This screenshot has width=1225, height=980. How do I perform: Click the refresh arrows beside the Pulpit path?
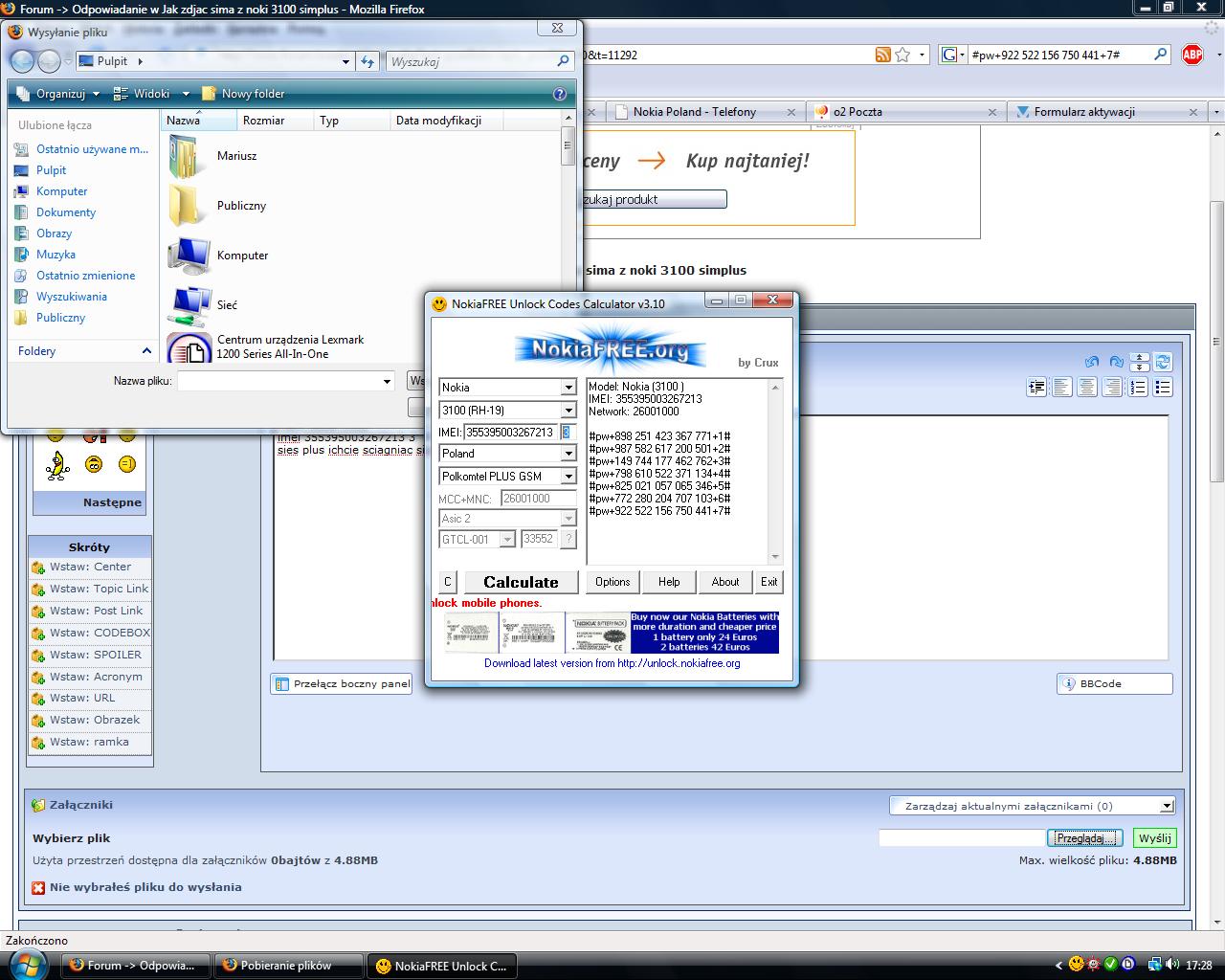click(x=367, y=61)
